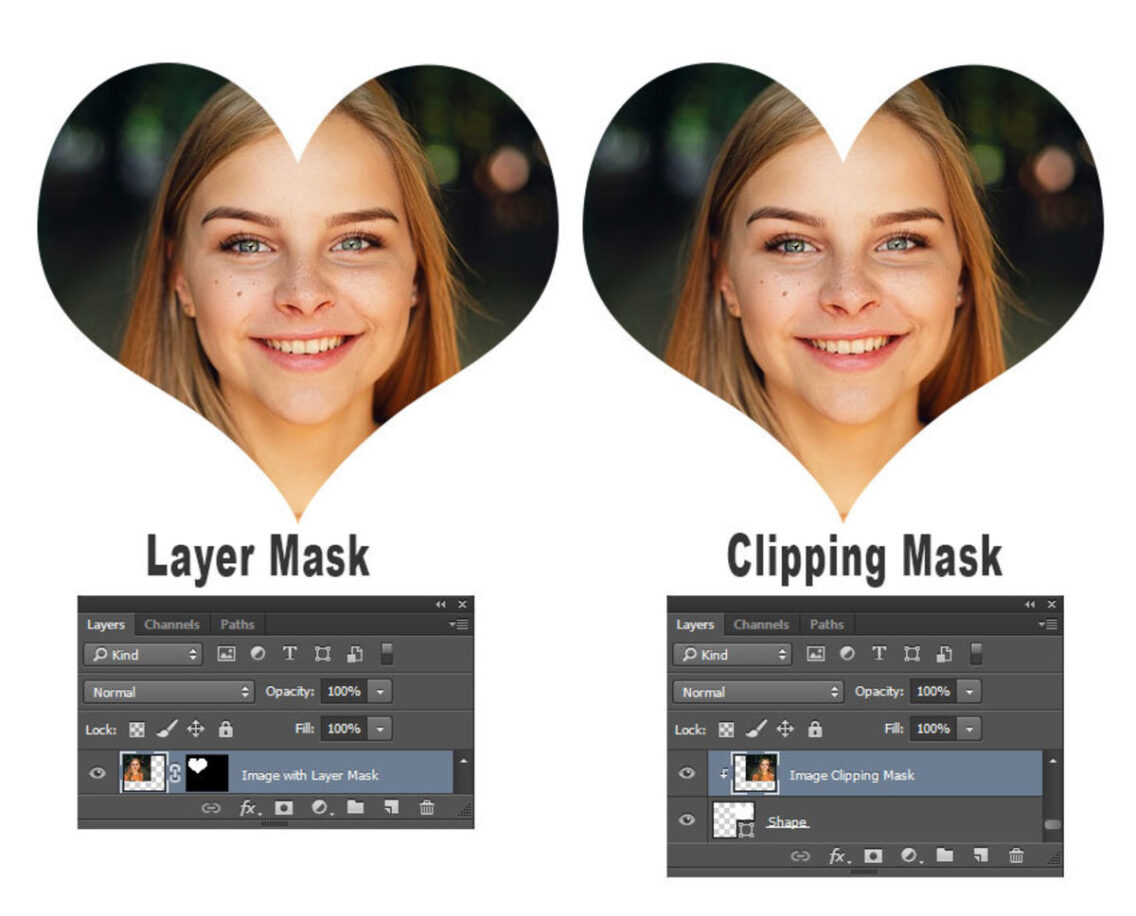Enable Lock transparent pixels
This screenshot has width=1136, height=916.
pos(137,729)
